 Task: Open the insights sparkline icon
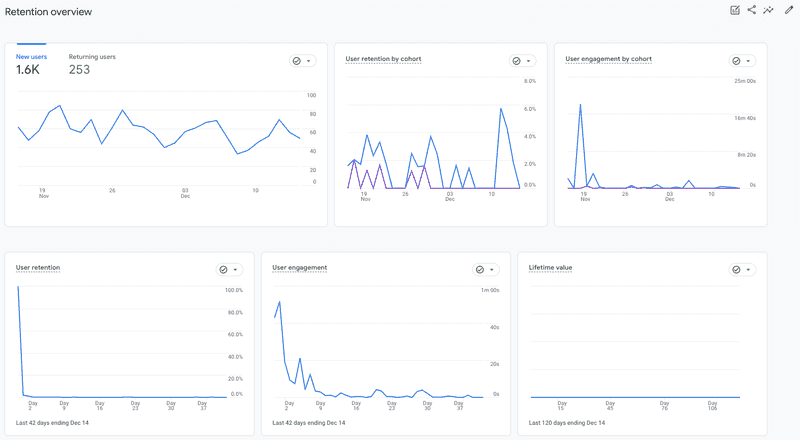[x=768, y=10]
